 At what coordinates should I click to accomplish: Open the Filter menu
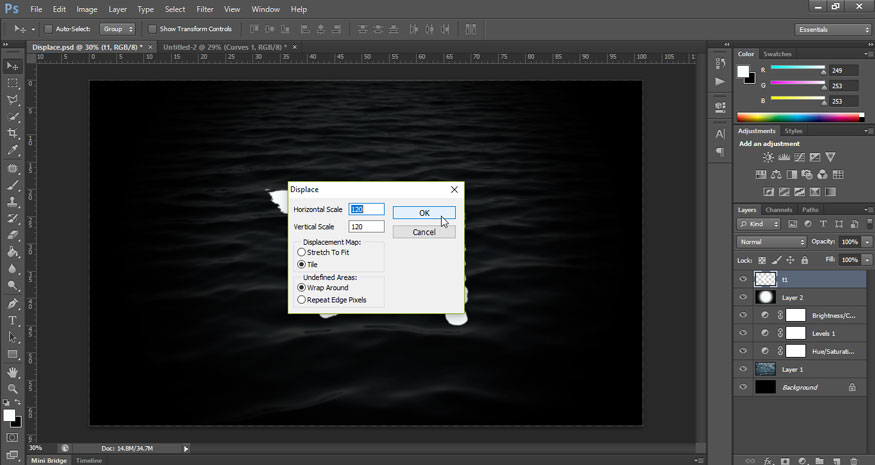click(x=204, y=9)
